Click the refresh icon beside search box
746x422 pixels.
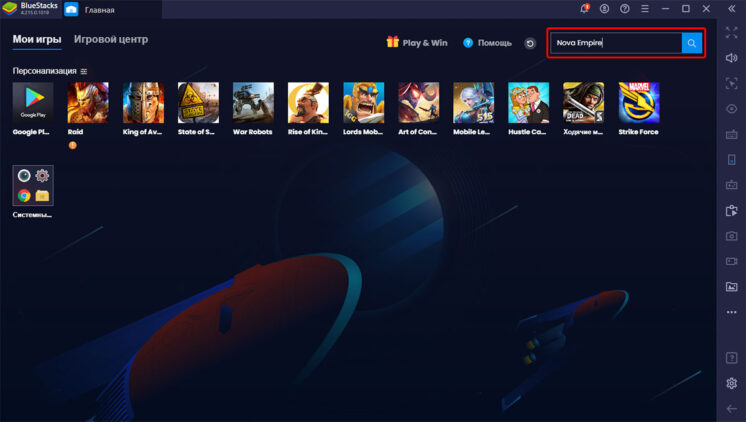point(530,44)
